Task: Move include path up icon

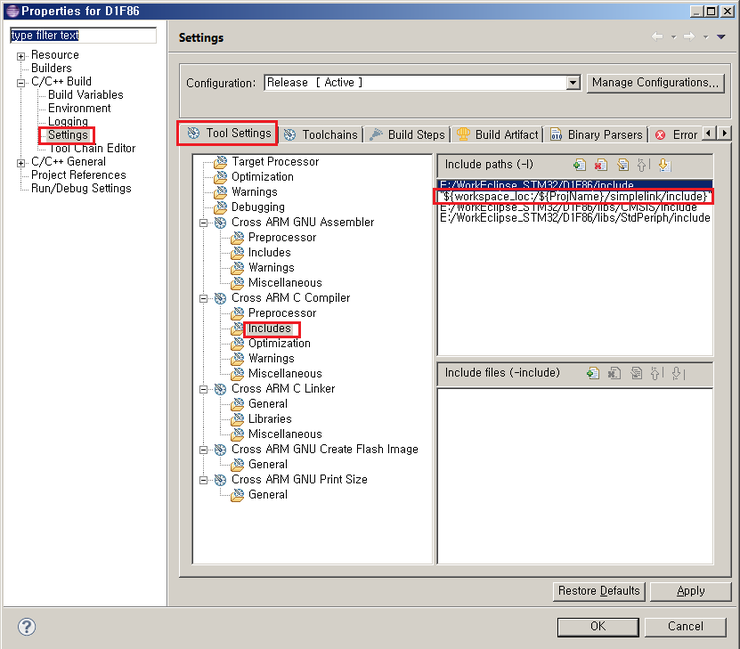Action: coord(643,165)
